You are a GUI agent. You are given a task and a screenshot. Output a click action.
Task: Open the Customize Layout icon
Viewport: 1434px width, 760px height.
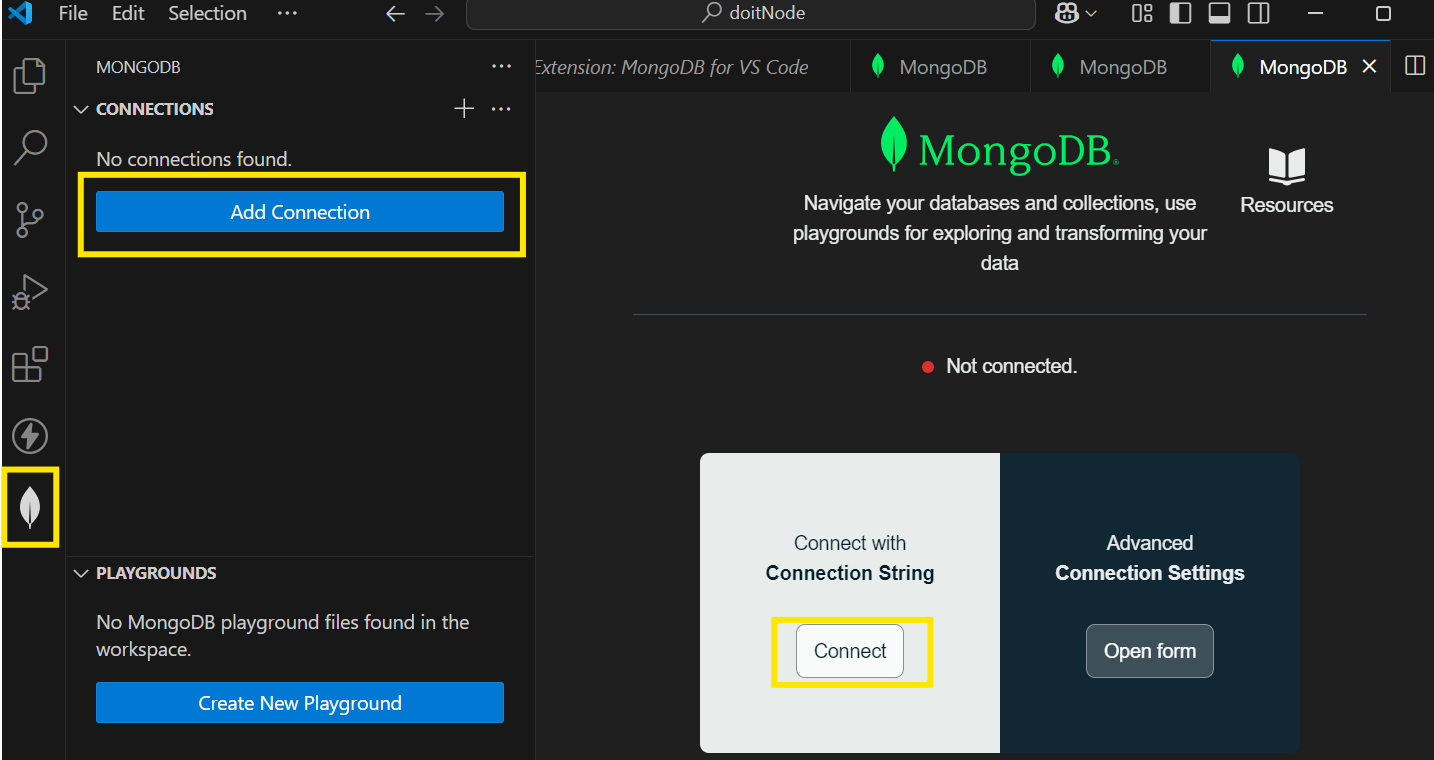click(x=1142, y=13)
